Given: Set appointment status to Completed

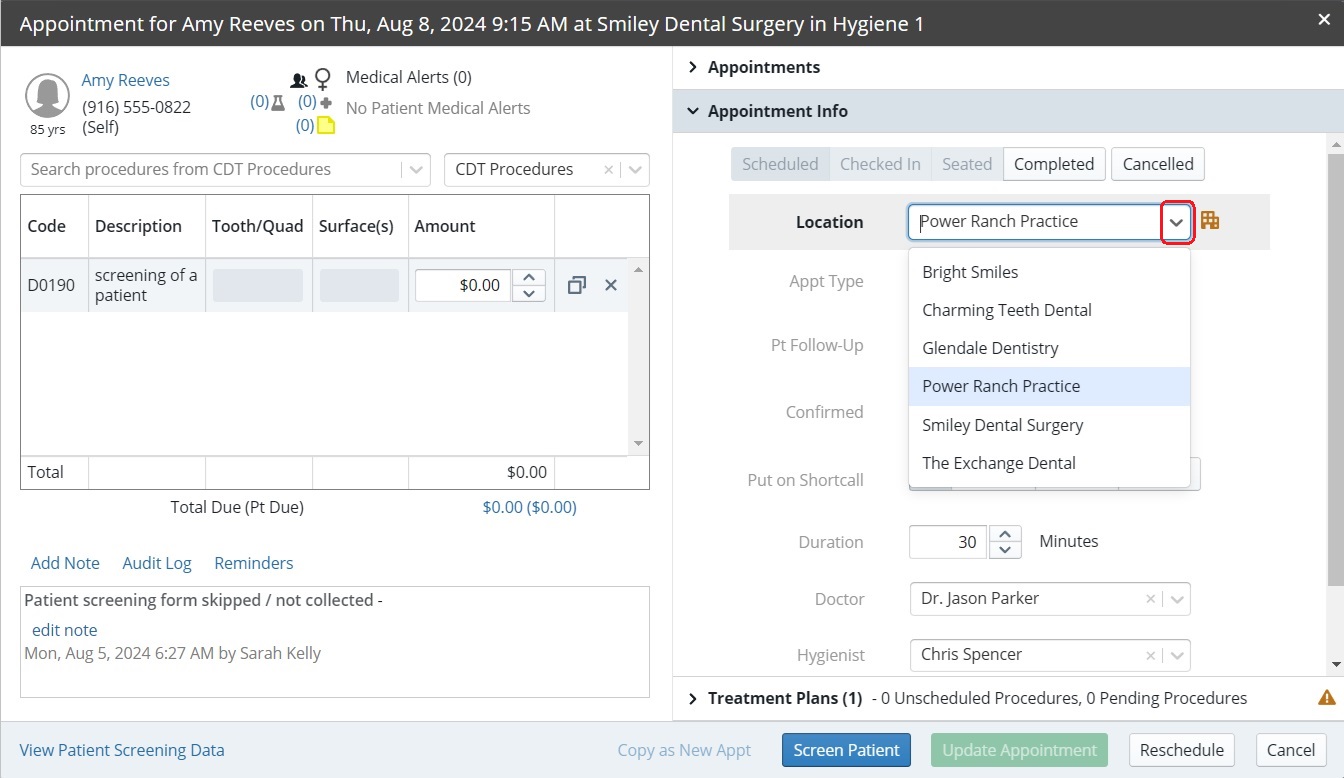Looking at the screenshot, I should pos(1053,164).
